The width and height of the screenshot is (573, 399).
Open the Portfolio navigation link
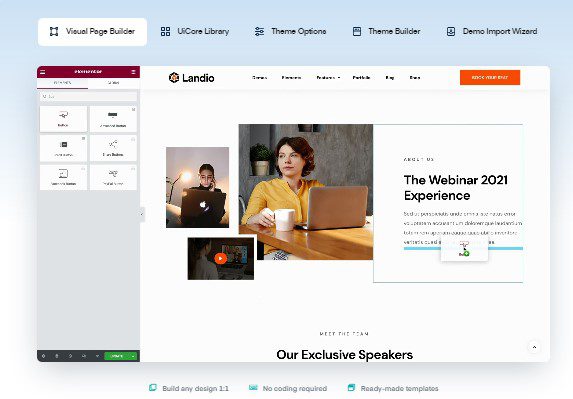pyautogui.click(x=361, y=77)
